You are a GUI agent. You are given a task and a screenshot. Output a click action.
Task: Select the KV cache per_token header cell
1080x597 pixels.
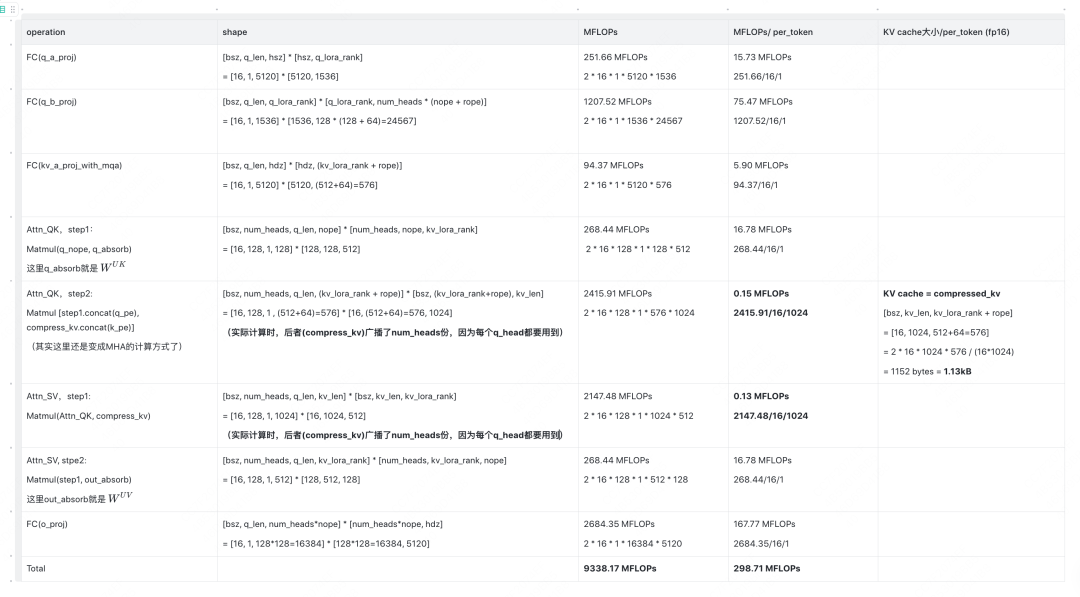point(971,32)
